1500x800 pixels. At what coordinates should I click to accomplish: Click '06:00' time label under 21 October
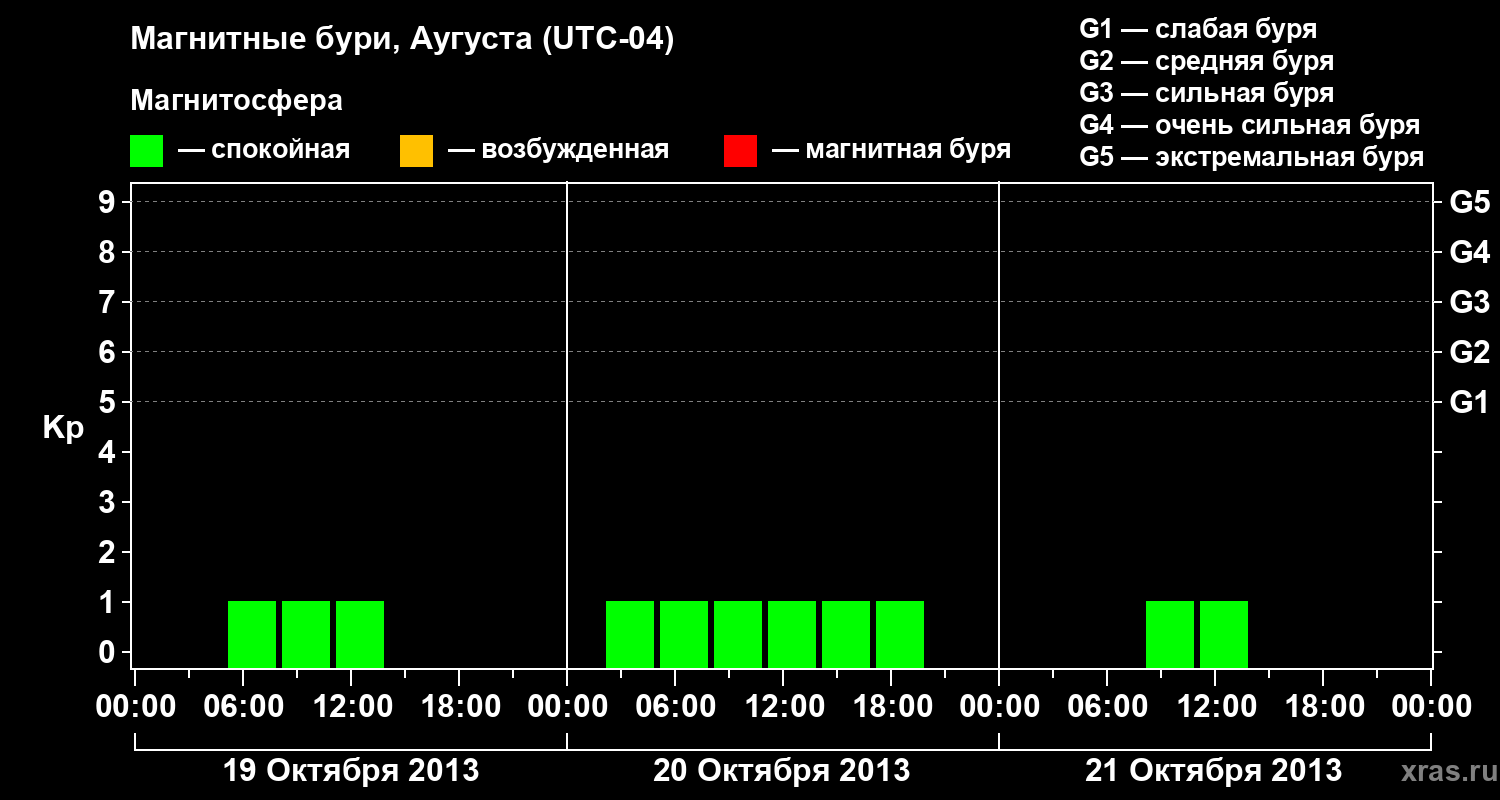[1107, 707]
